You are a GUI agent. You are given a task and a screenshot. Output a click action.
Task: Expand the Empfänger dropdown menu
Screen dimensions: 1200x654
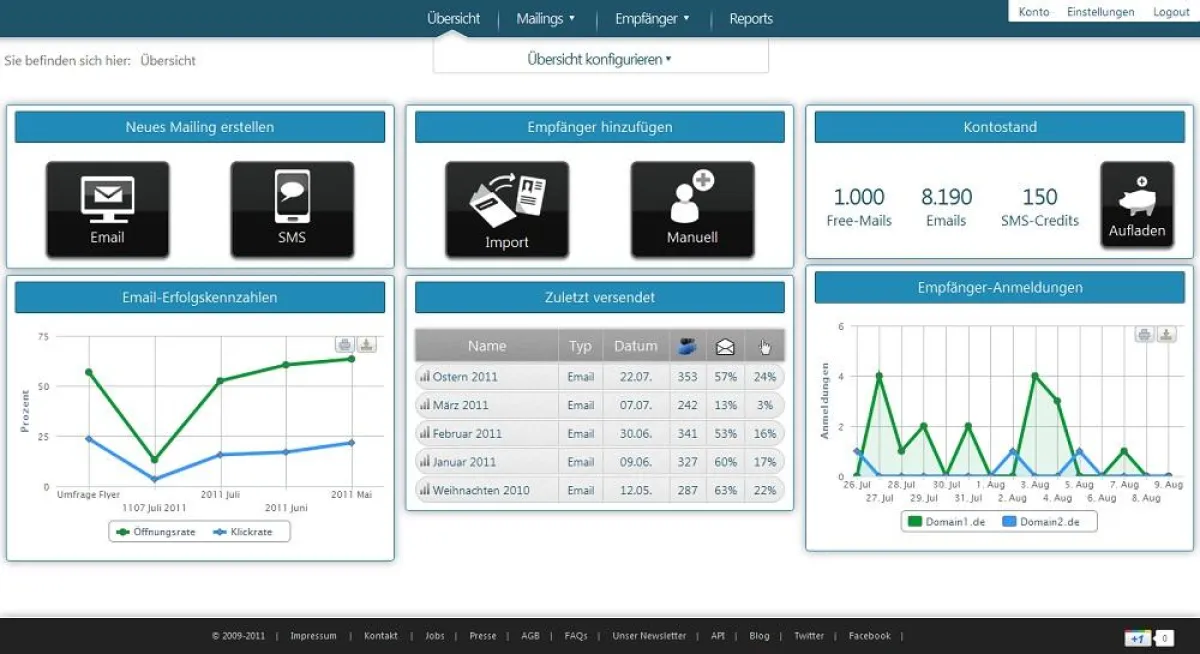click(x=652, y=18)
